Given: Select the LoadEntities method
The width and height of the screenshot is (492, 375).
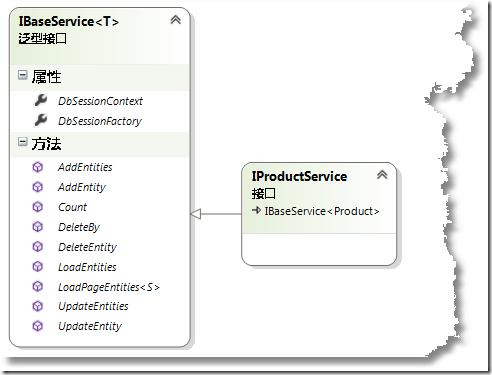Looking at the screenshot, I should 87,267.
